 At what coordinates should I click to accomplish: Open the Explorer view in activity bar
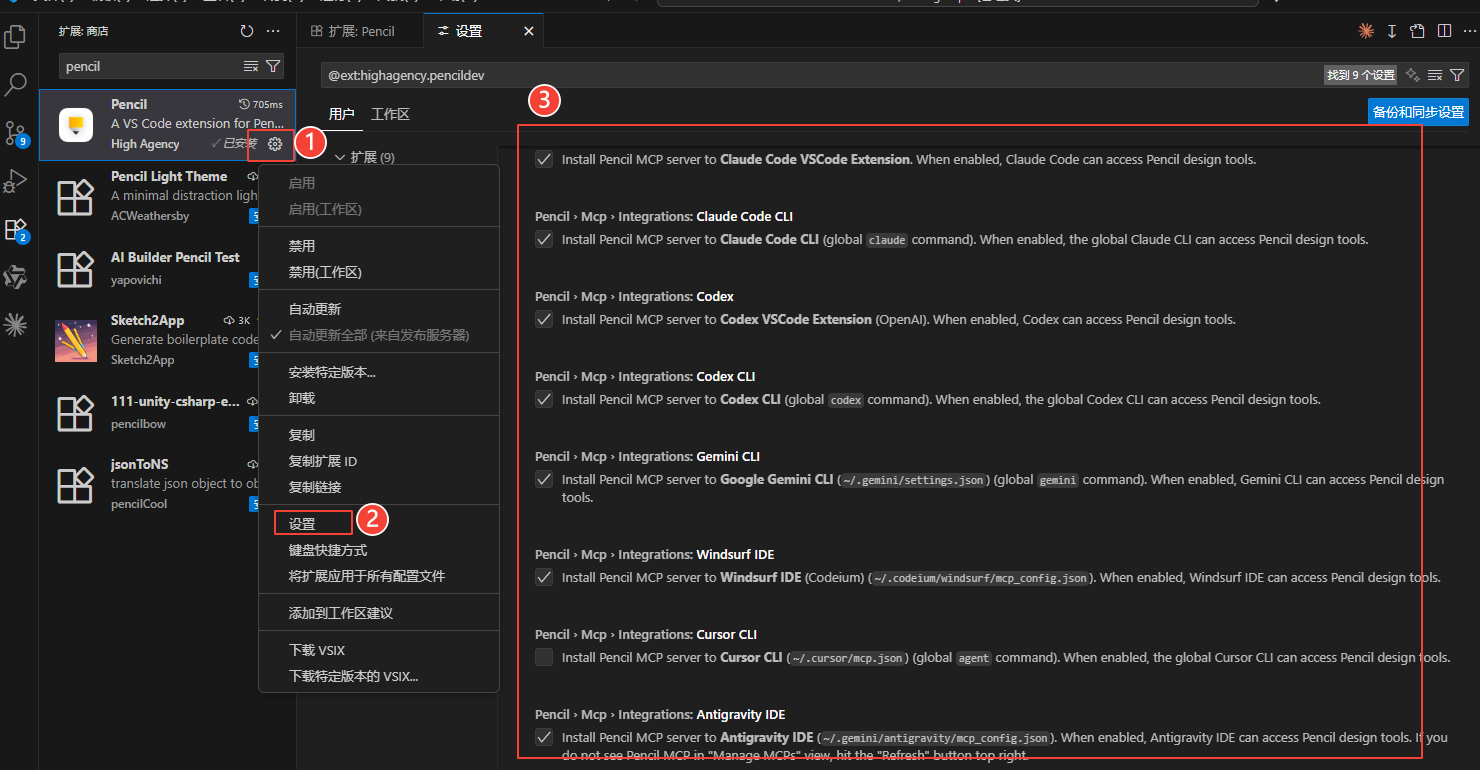click(x=15, y=37)
